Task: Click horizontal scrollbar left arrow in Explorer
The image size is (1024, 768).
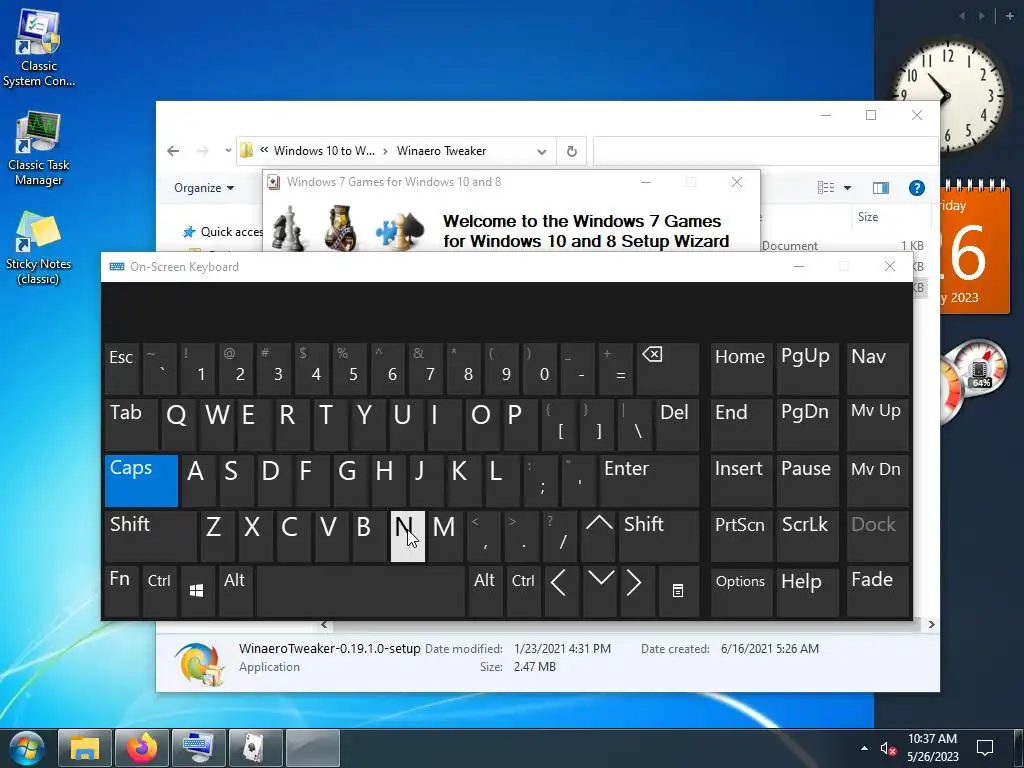Action: tap(325, 625)
